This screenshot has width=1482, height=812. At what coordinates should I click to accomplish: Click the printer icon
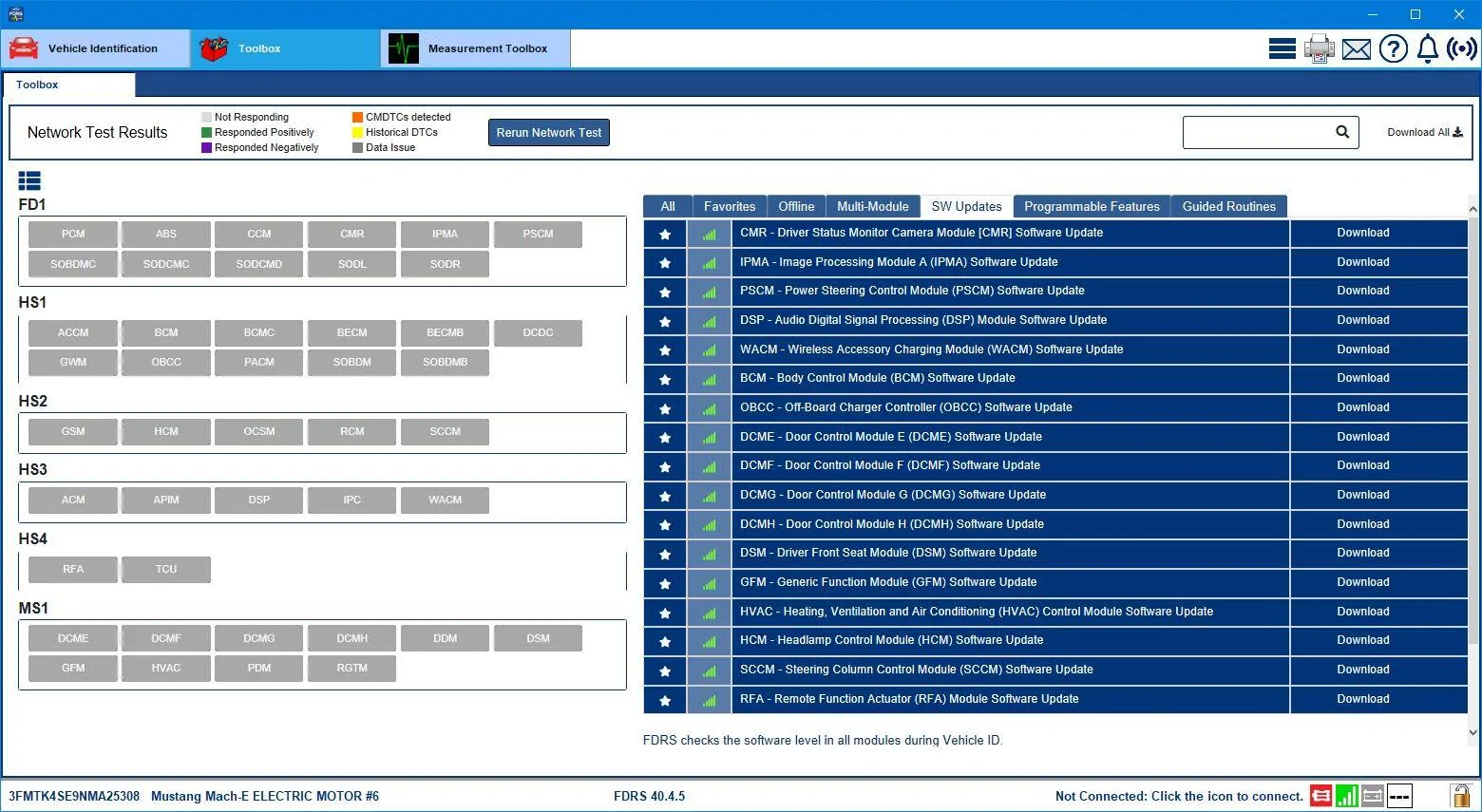pos(1319,48)
